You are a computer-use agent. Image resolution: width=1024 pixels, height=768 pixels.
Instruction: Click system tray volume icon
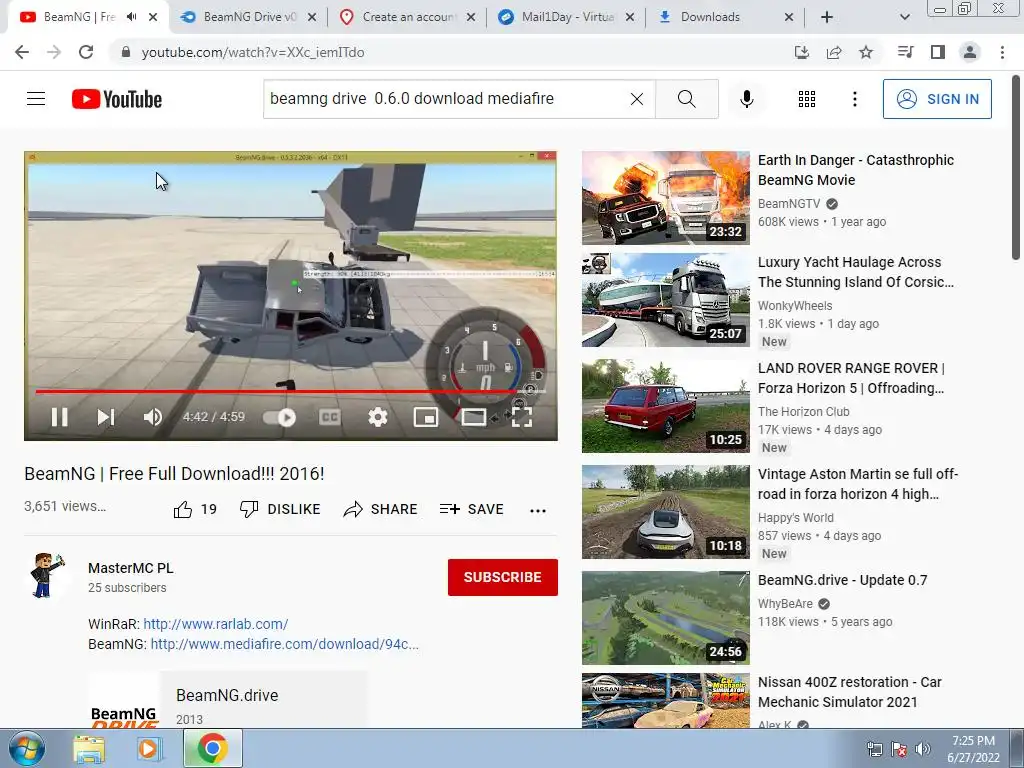pyautogui.click(x=923, y=749)
